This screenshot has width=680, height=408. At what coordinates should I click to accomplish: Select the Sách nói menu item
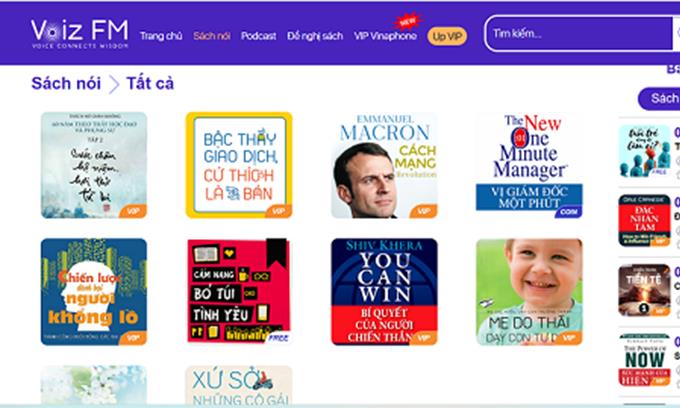pyautogui.click(x=212, y=36)
